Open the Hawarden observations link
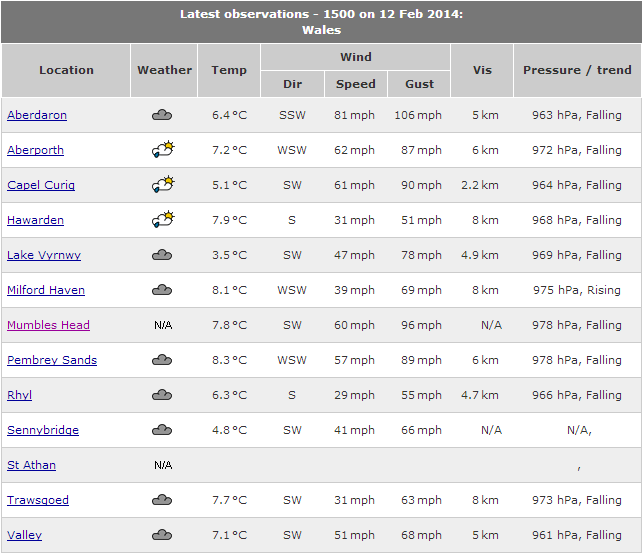This screenshot has width=642, height=553. point(36,220)
